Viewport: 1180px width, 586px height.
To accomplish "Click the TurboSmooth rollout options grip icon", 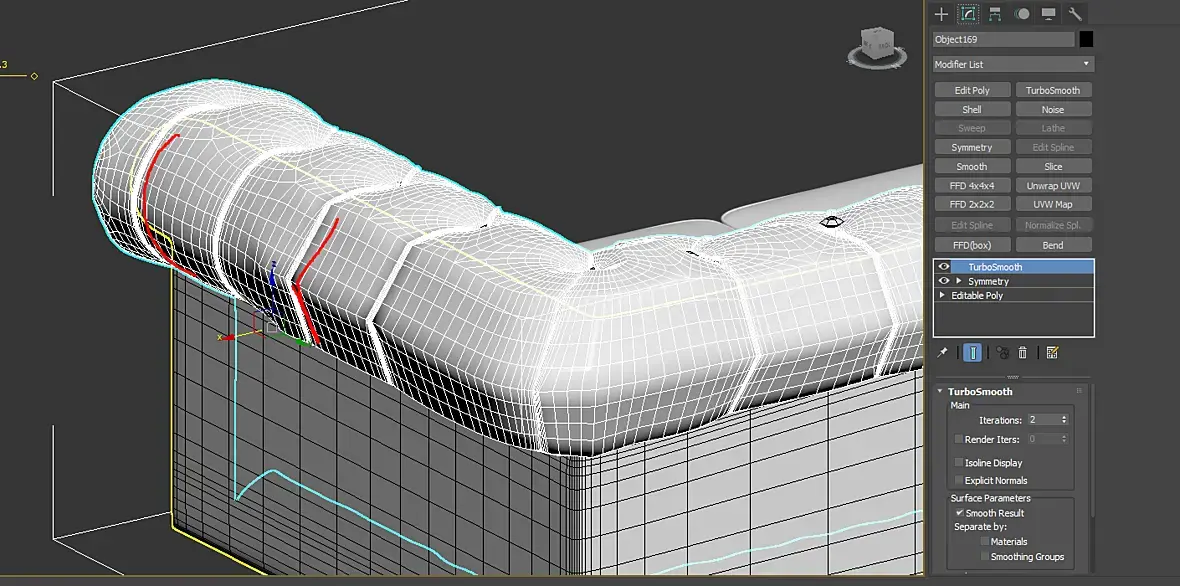I will click(x=1078, y=391).
